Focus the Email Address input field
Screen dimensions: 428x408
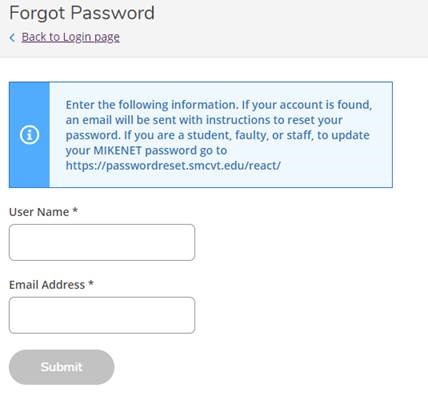102,315
